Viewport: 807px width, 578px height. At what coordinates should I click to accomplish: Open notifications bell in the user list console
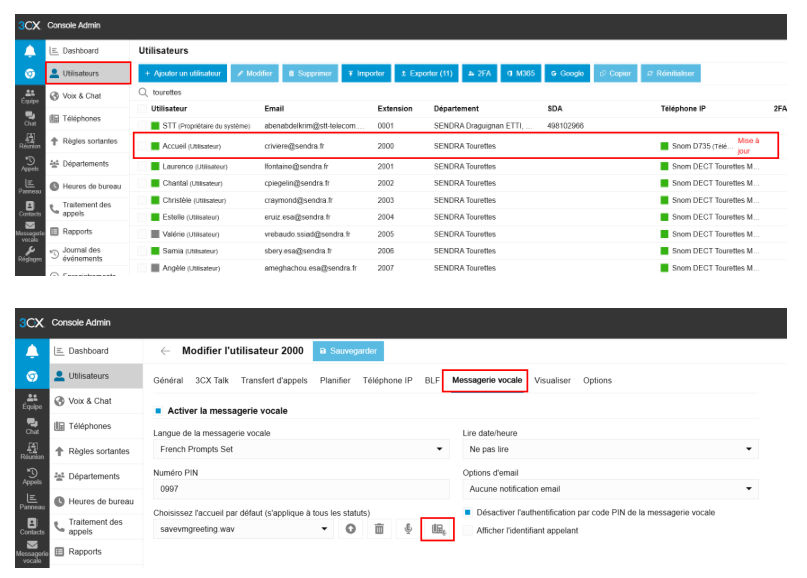30,51
